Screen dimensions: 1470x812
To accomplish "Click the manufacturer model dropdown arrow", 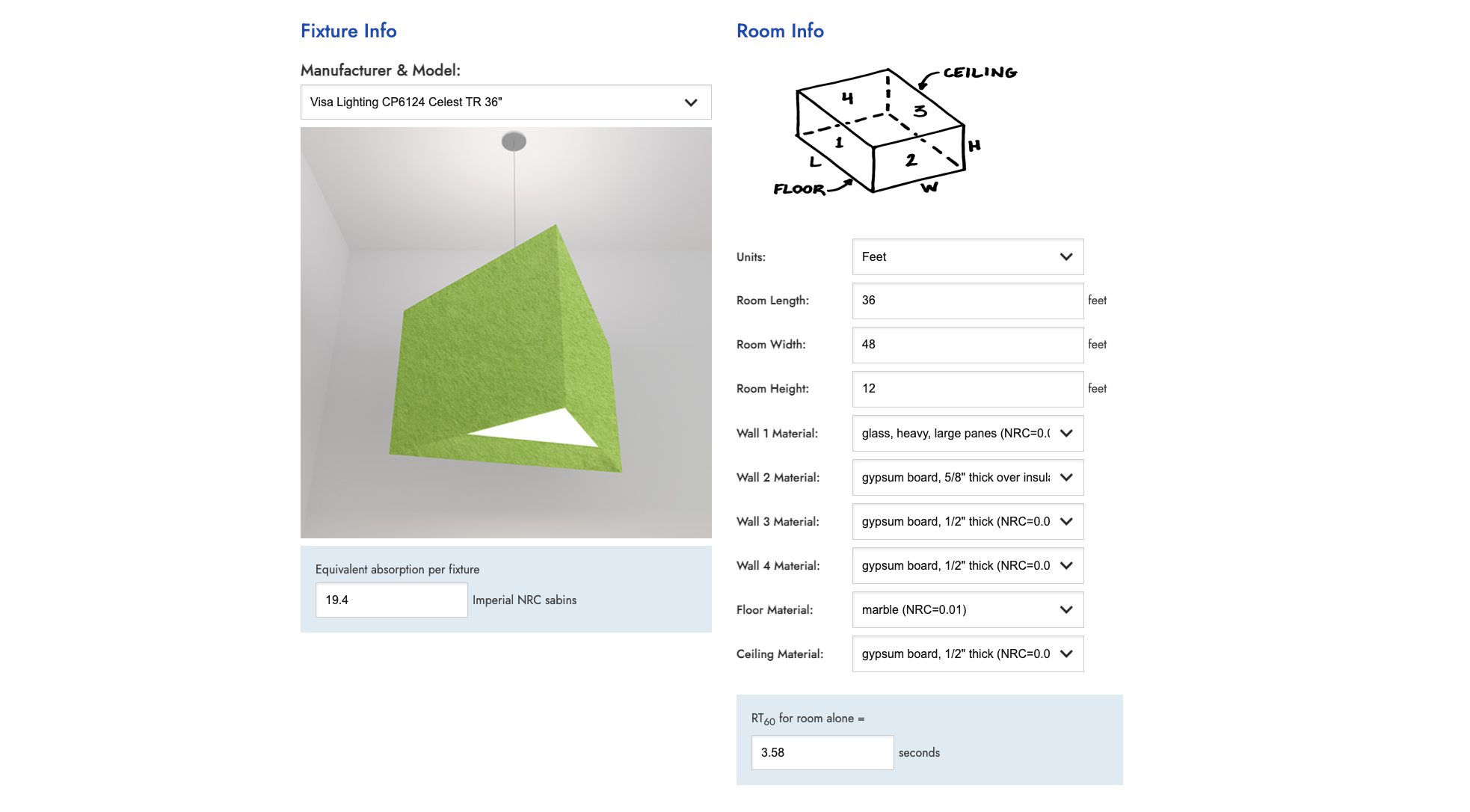I will [691, 102].
